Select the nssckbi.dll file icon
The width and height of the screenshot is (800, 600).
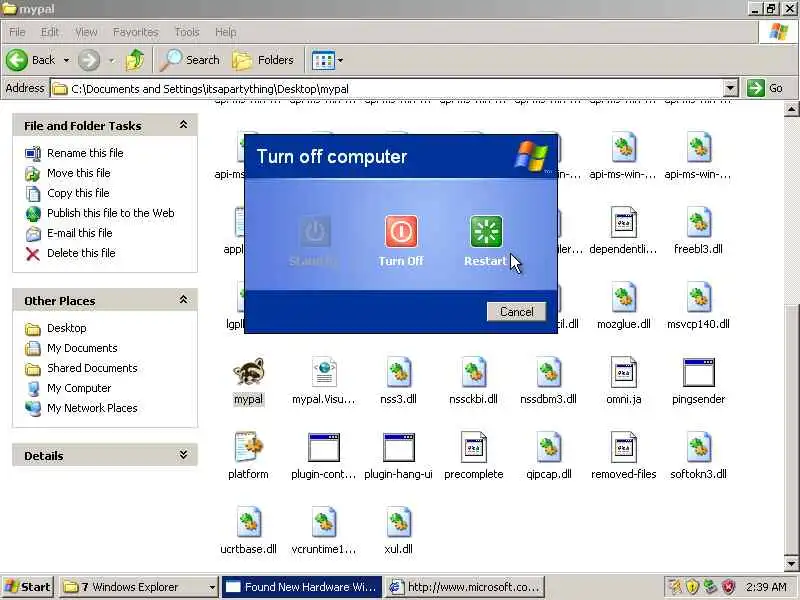pos(473,372)
